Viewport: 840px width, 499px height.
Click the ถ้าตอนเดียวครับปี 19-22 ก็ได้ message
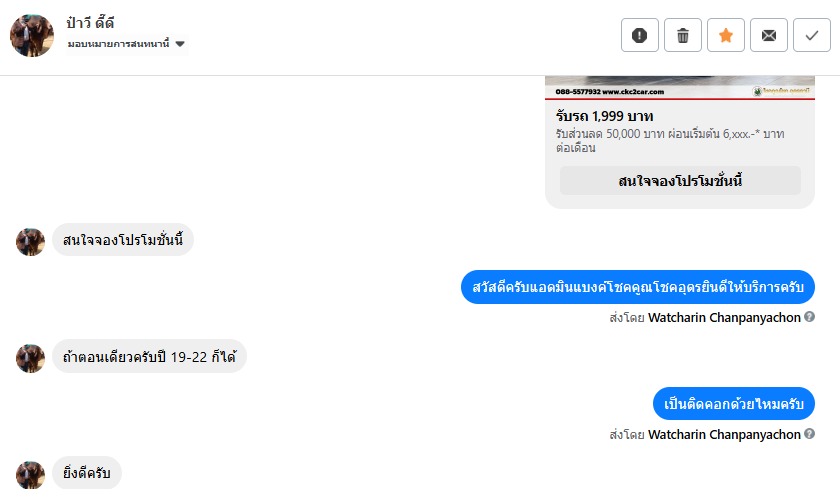point(149,357)
